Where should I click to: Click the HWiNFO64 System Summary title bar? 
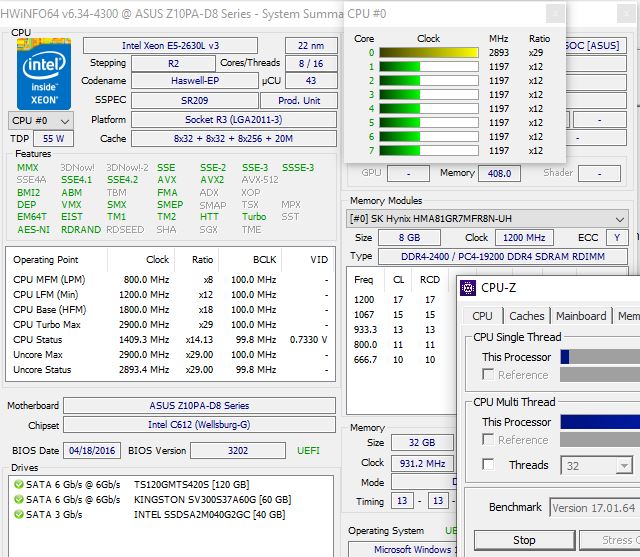[171, 14]
